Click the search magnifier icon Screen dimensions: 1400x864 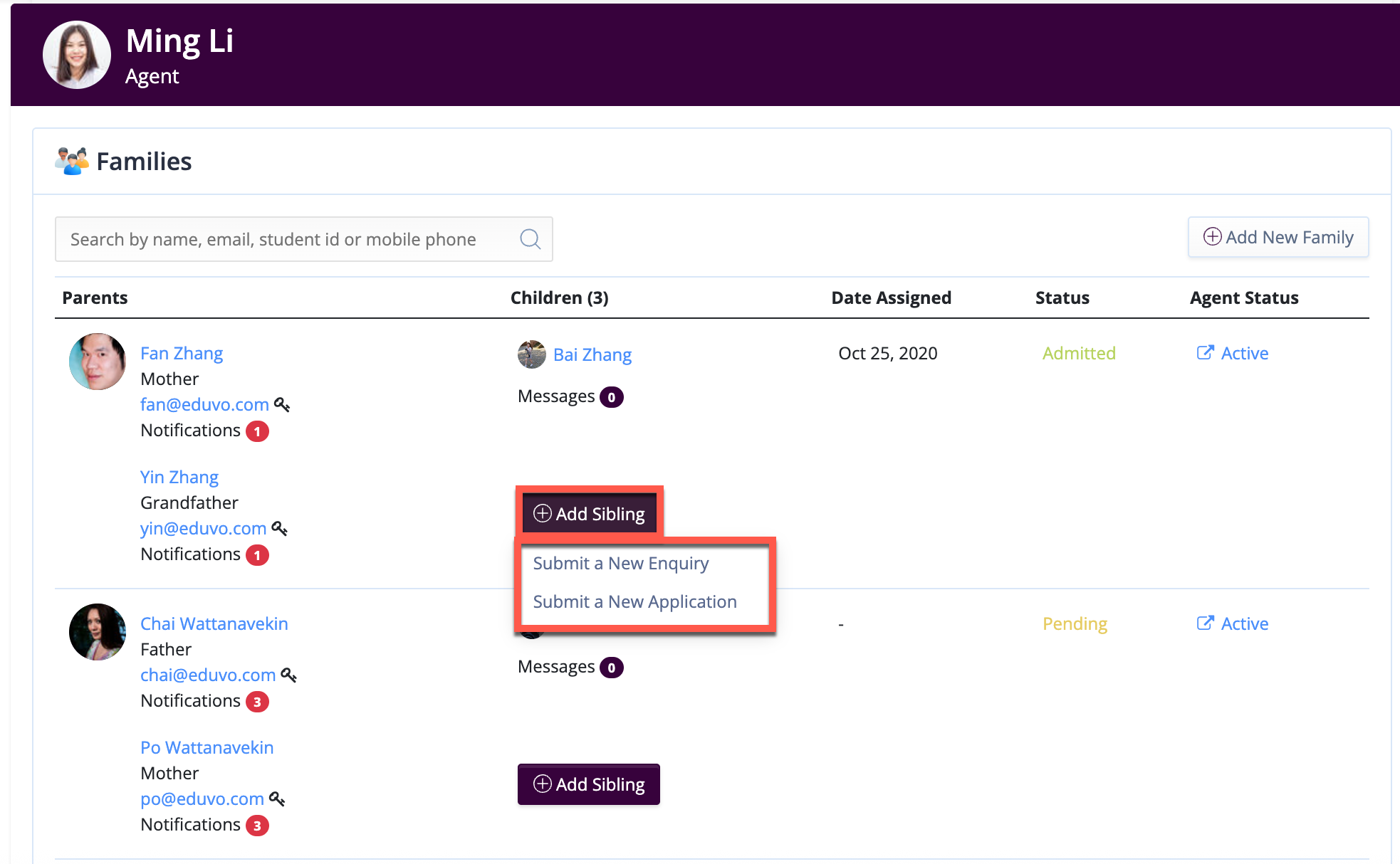(530, 239)
